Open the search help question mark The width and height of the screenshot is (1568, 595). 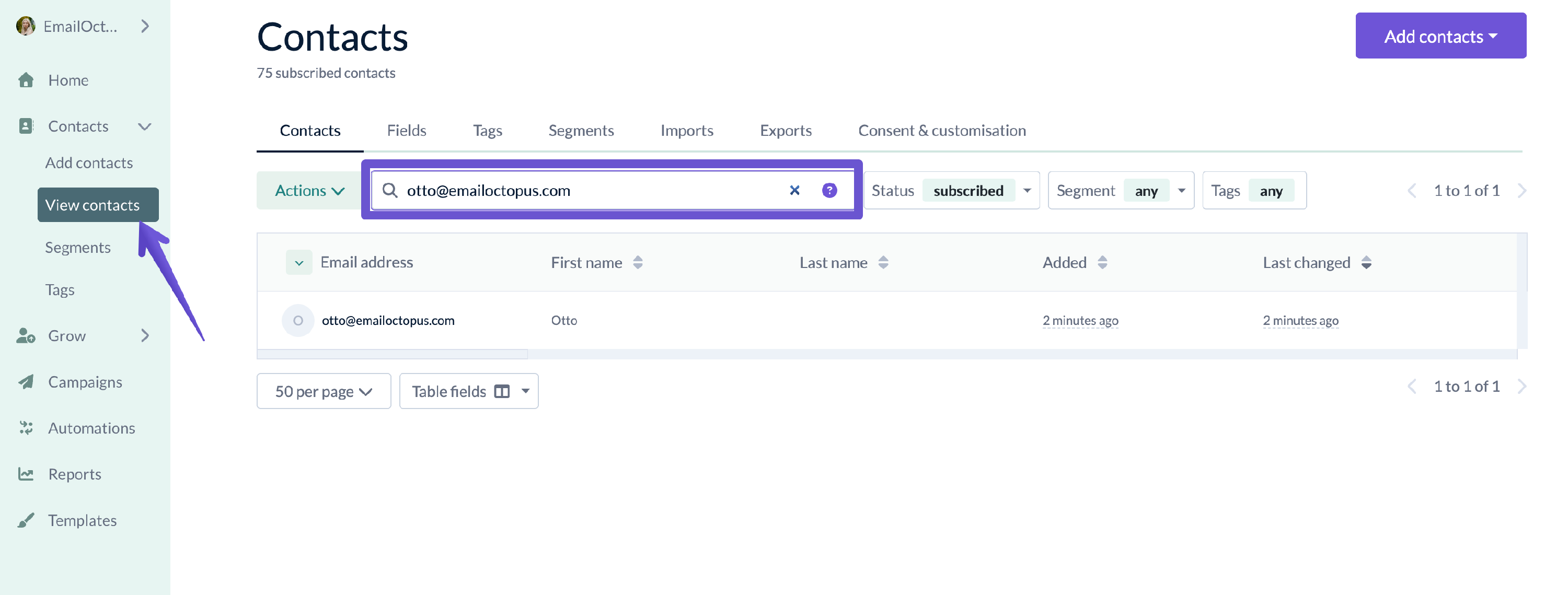(829, 191)
